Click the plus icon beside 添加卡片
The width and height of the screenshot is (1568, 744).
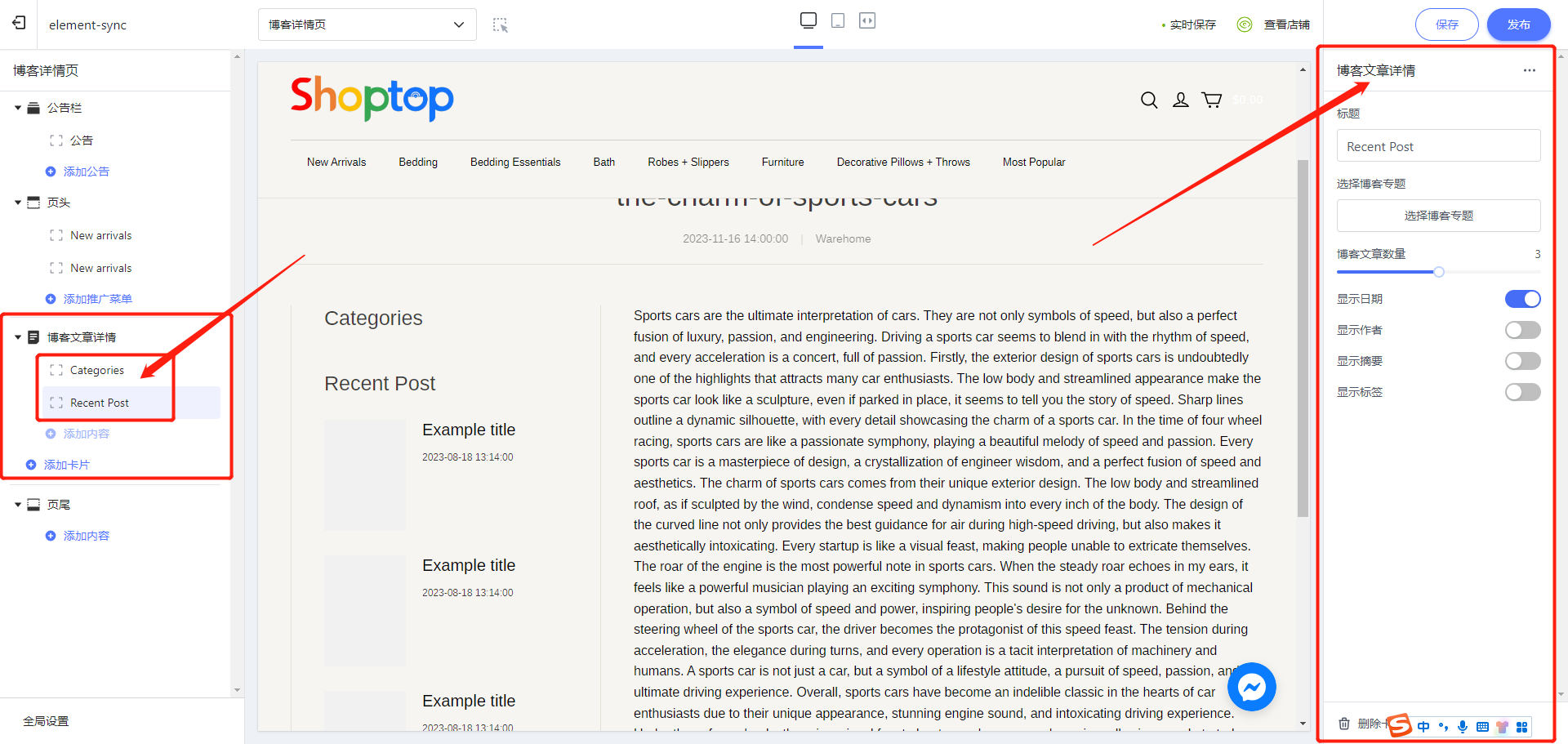point(31,465)
